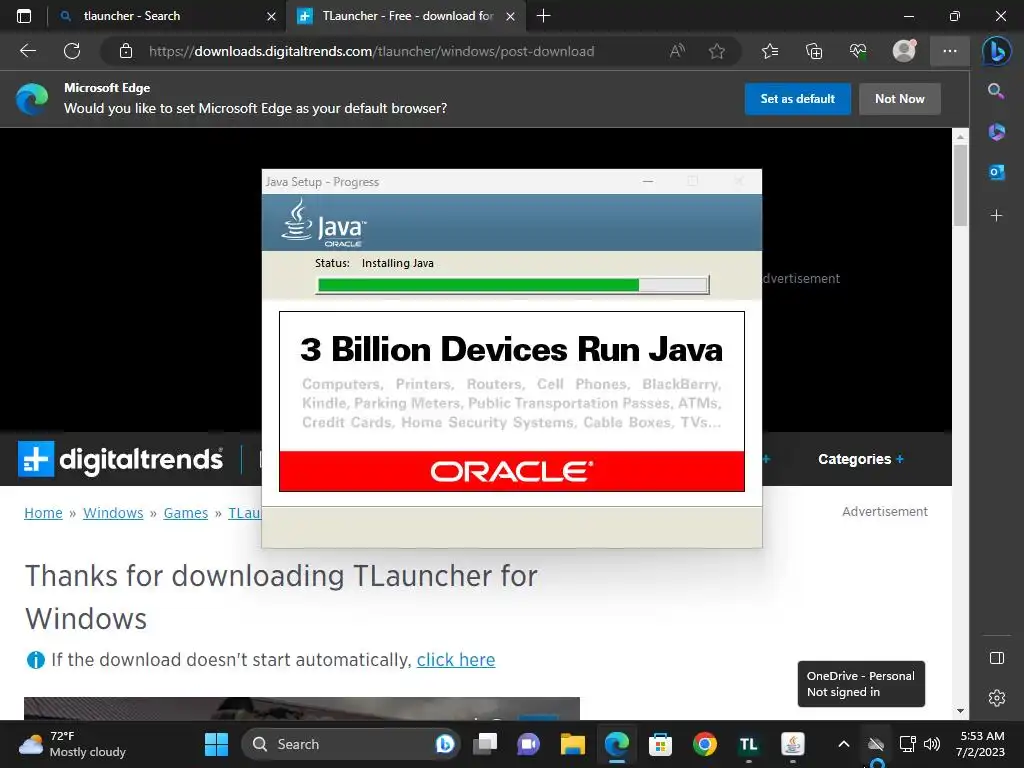Switch to Java installer taskbar icon
This screenshot has width=1024, height=768.
[x=793, y=744]
